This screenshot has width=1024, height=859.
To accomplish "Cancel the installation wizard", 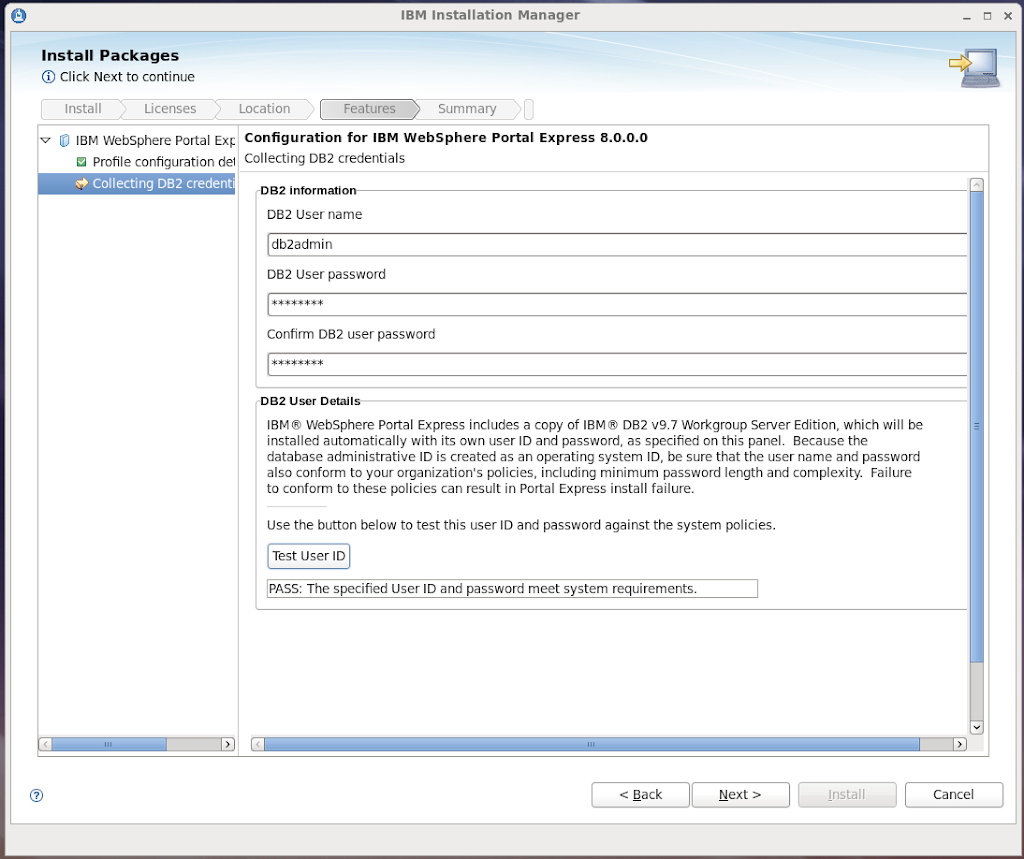I will [x=953, y=795].
